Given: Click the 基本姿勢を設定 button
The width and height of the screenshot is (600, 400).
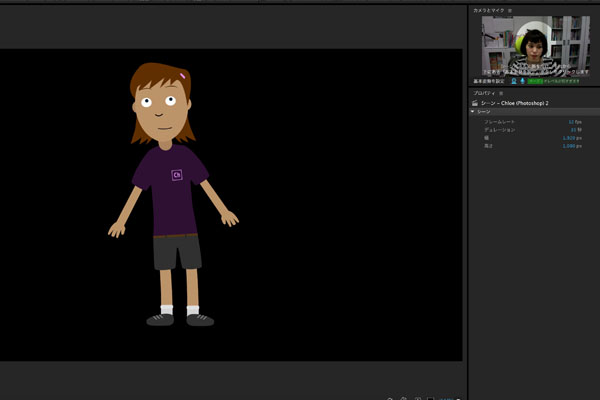Looking at the screenshot, I should coord(489,81).
